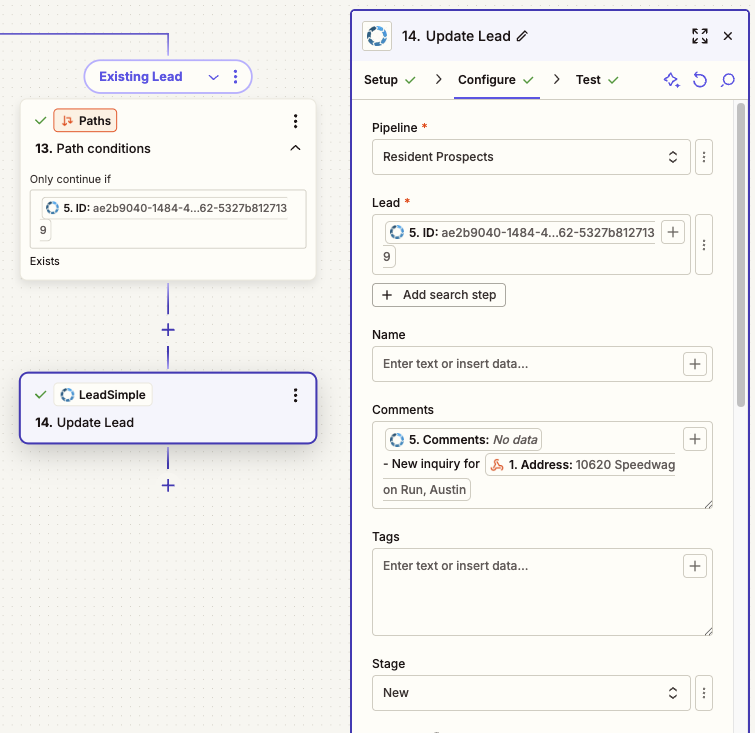Screen dimensions: 755x733
Task: Click the magnifier search icon in panel
Action: click(x=728, y=80)
